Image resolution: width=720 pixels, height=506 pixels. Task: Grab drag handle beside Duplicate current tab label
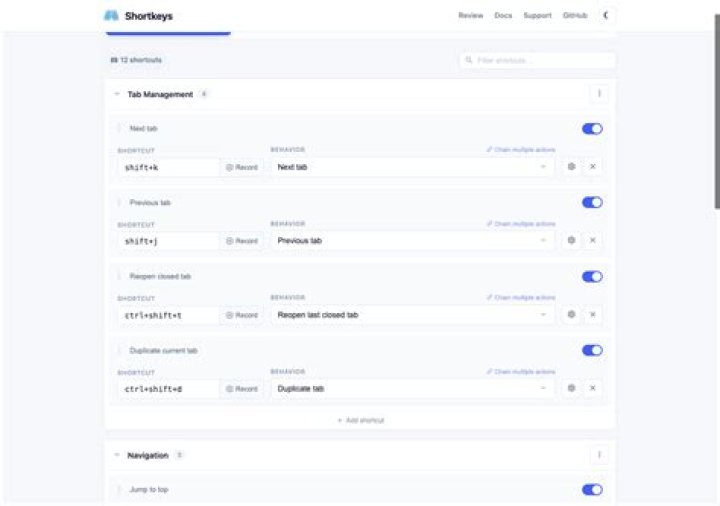click(x=119, y=350)
